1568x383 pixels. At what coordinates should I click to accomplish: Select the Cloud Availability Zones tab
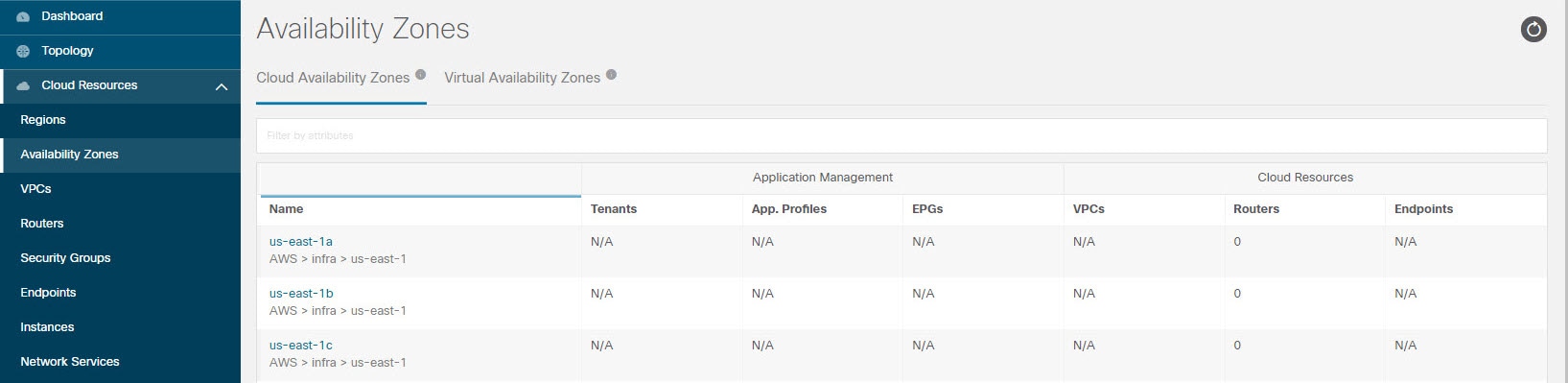(x=333, y=78)
